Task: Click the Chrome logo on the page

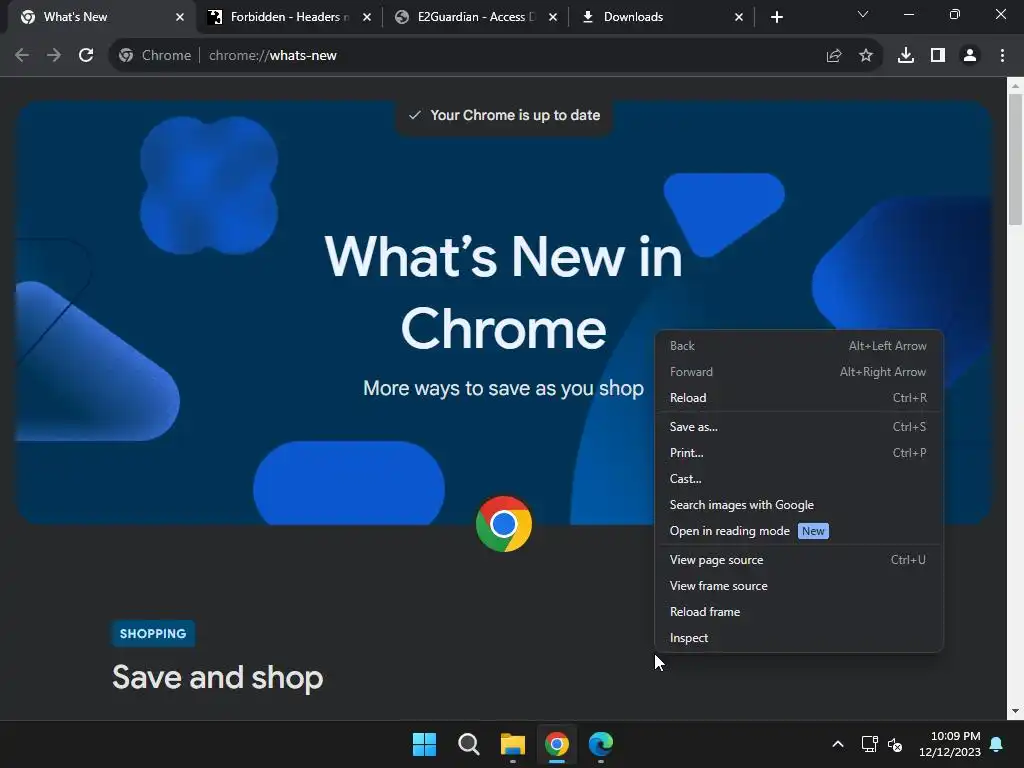Action: [x=504, y=524]
